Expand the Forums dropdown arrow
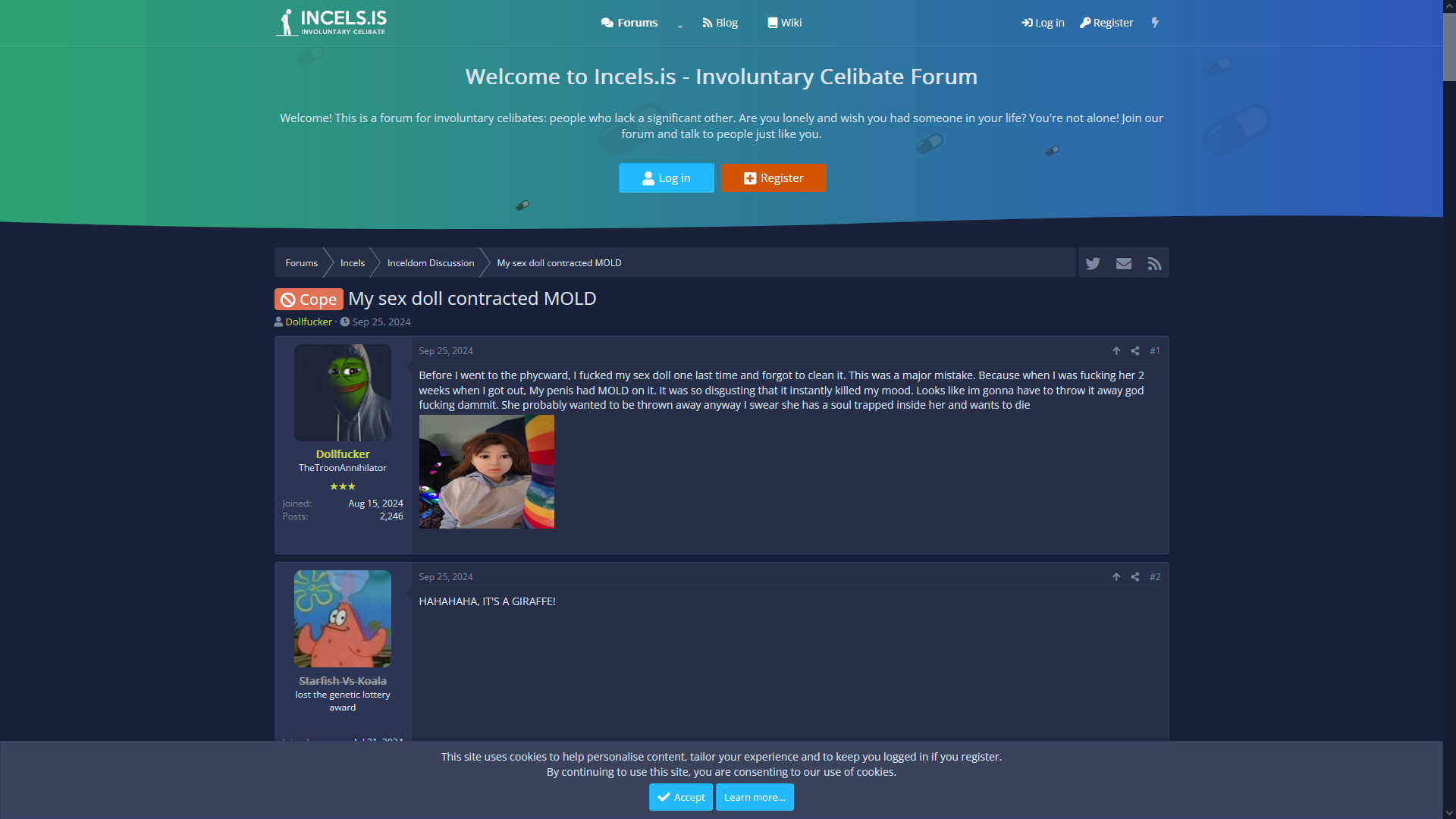This screenshot has width=1456, height=819. 680,26
